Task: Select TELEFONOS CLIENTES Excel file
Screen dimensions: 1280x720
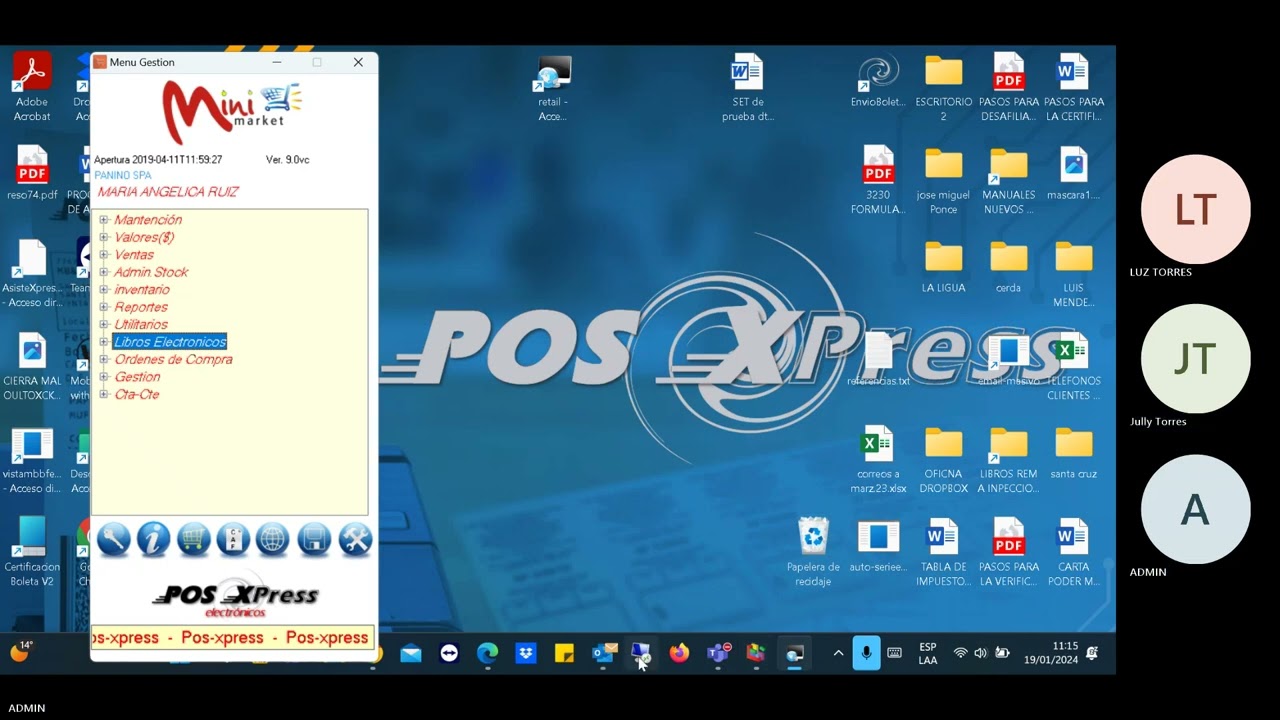Action: (x=1073, y=367)
